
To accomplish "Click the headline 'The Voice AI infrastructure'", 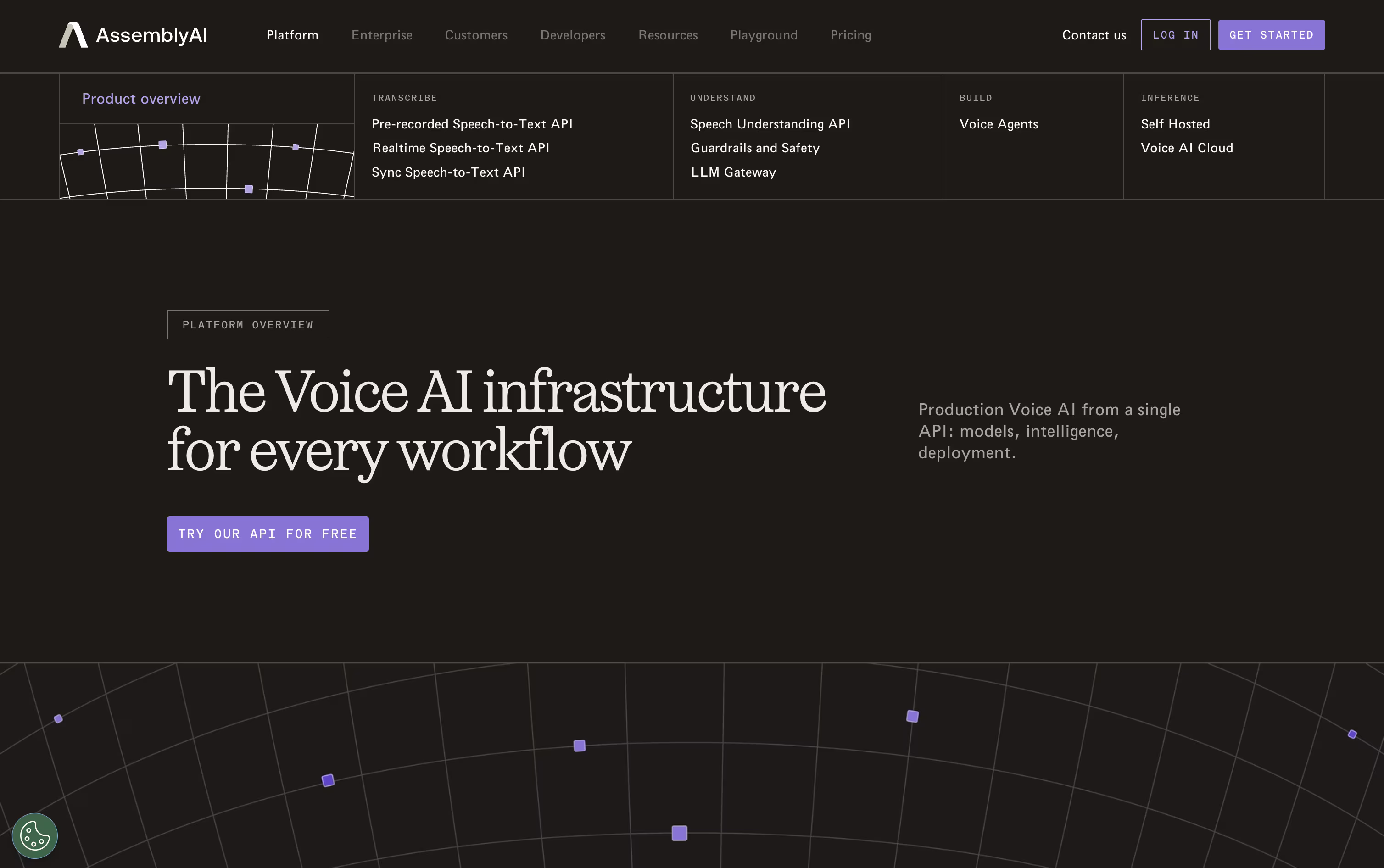I will (497, 391).
